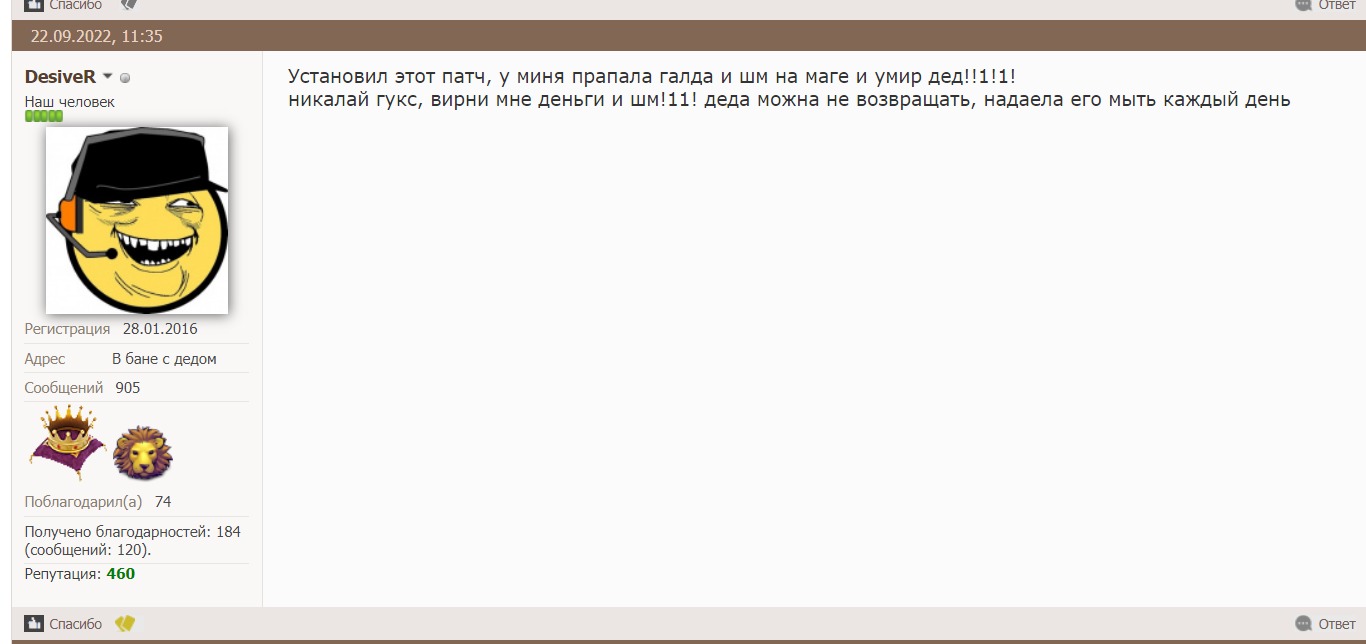
Task: Click the gray offline status dot near DesiveR
Action: 125,78
